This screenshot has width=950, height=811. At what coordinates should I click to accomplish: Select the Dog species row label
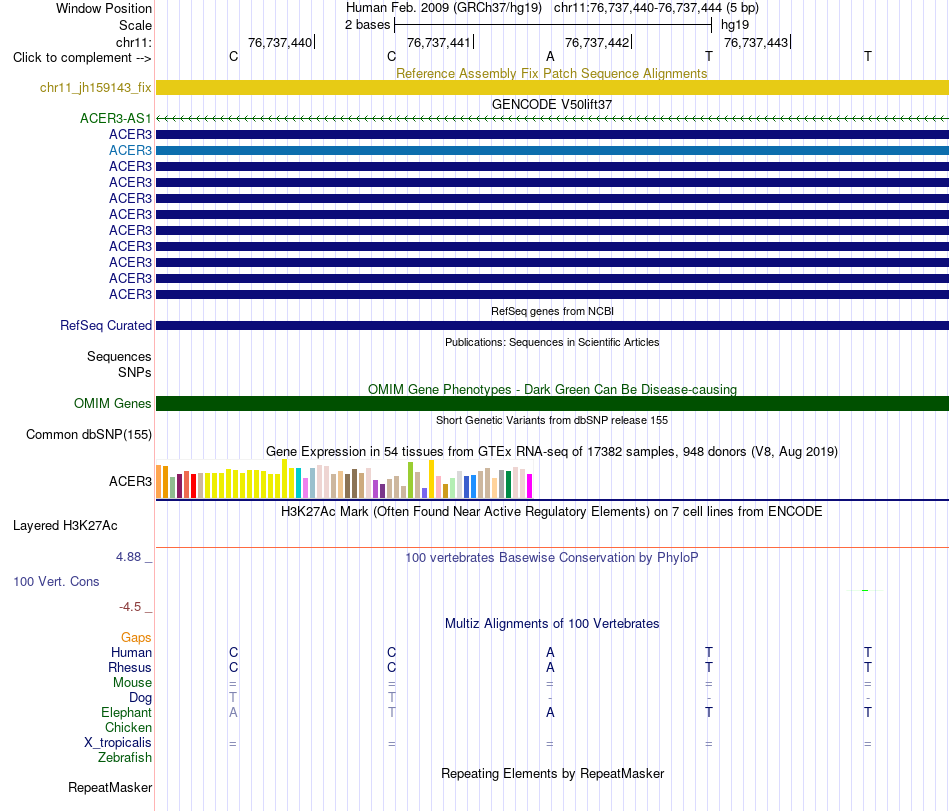140,698
